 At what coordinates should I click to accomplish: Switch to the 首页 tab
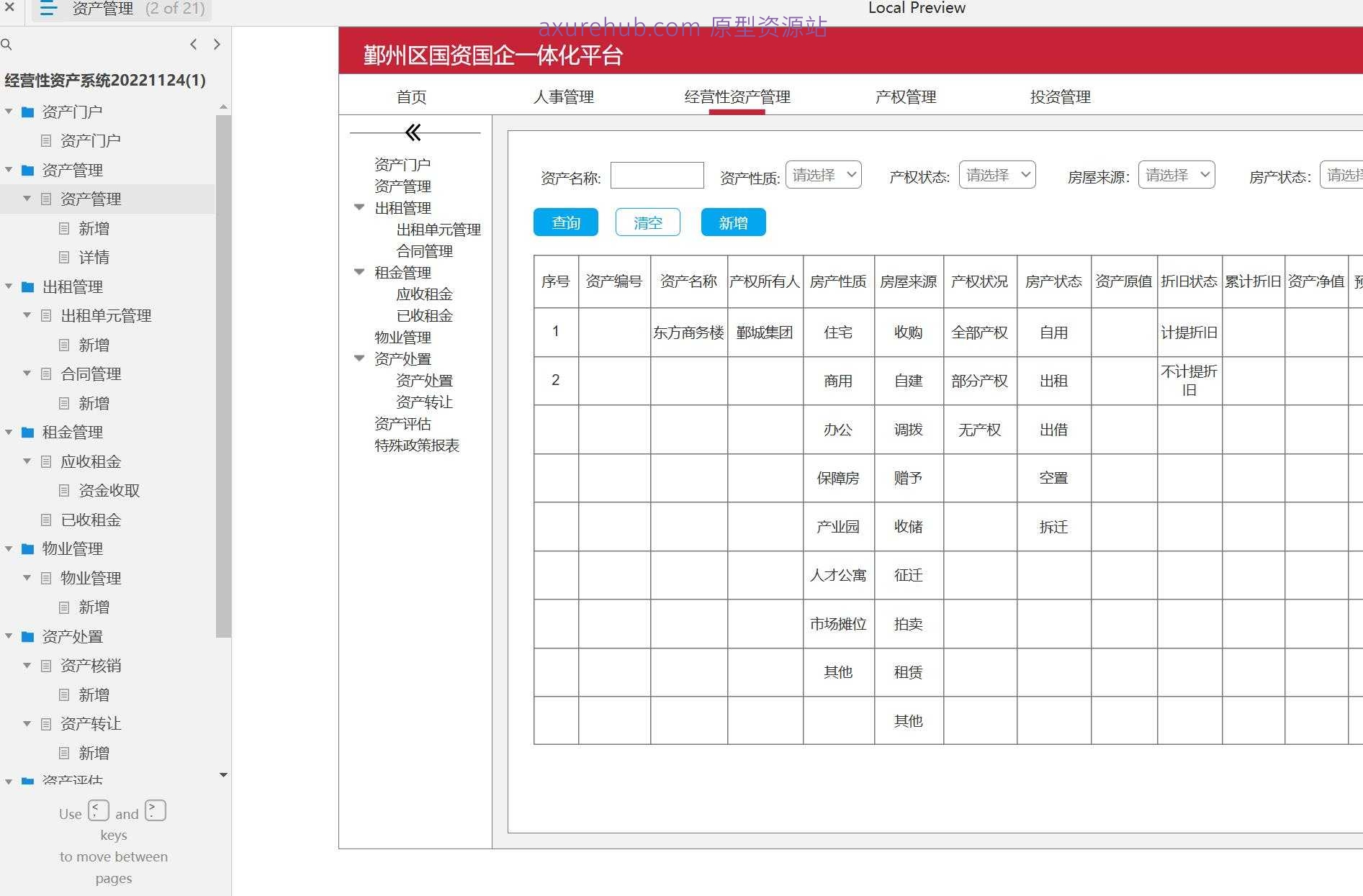coord(412,96)
